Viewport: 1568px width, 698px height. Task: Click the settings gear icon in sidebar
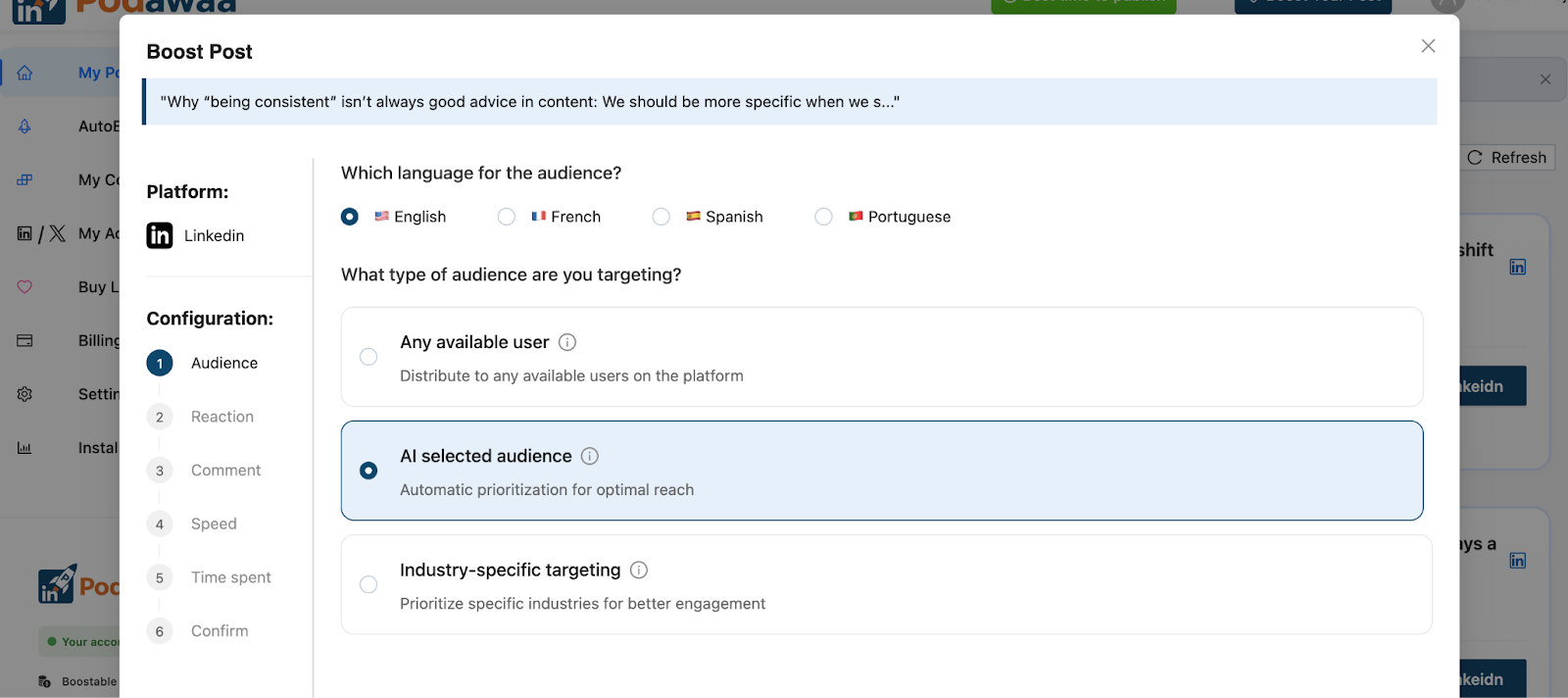point(24,394)
